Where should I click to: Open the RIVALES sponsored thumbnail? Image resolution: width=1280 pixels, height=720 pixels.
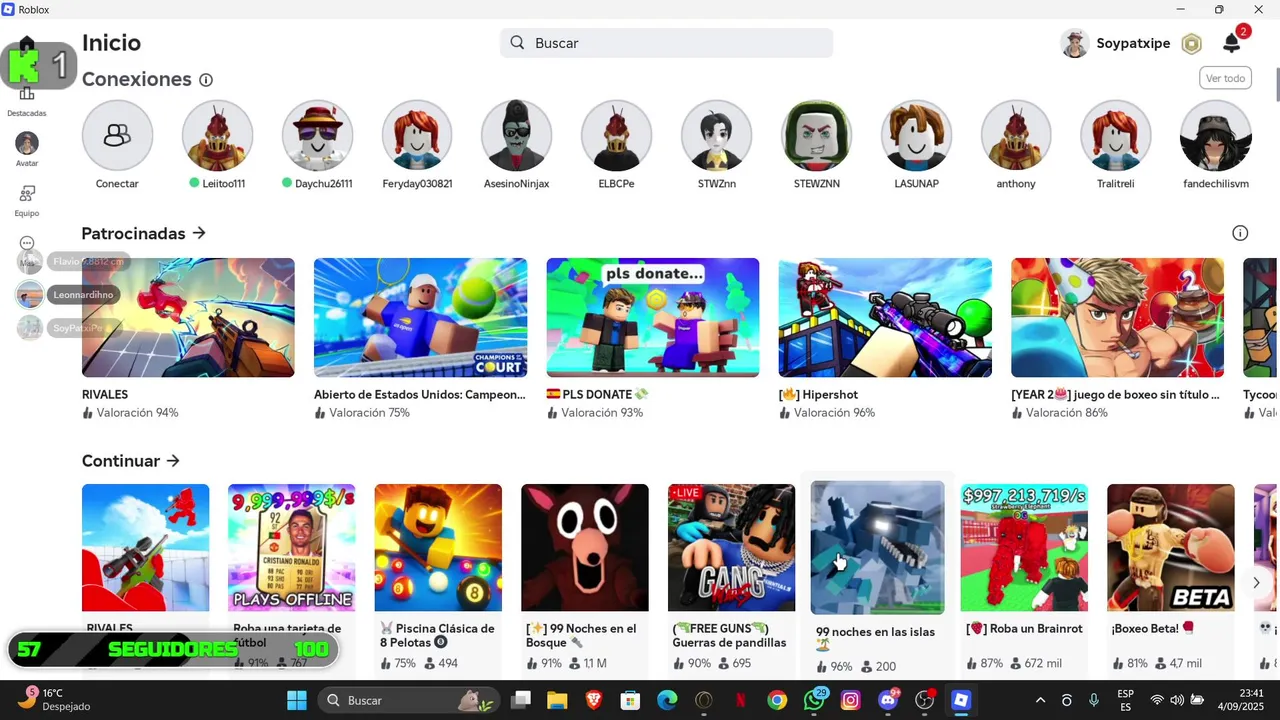click(188, 317)
